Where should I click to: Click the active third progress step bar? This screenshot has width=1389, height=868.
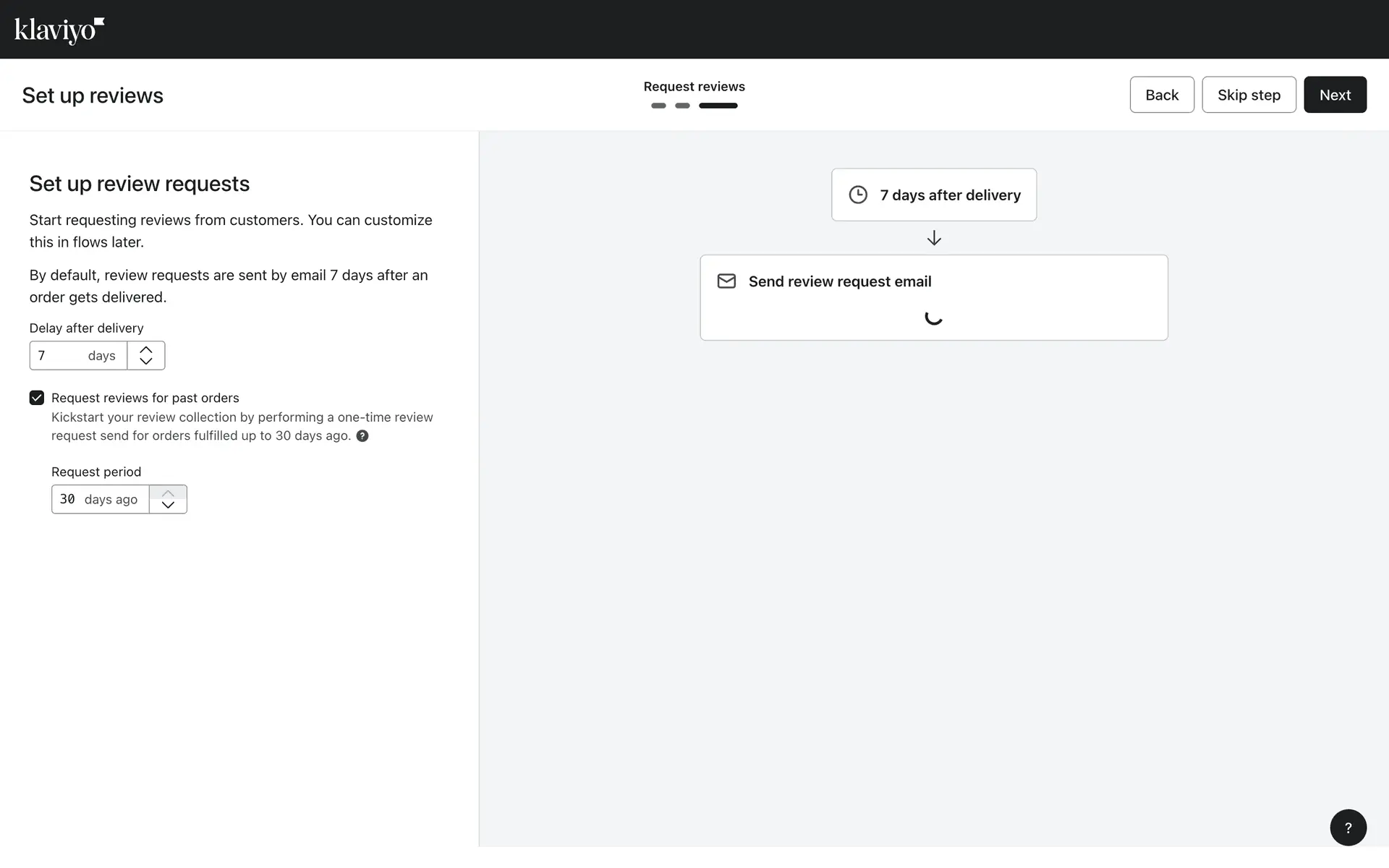coord(718,106)
